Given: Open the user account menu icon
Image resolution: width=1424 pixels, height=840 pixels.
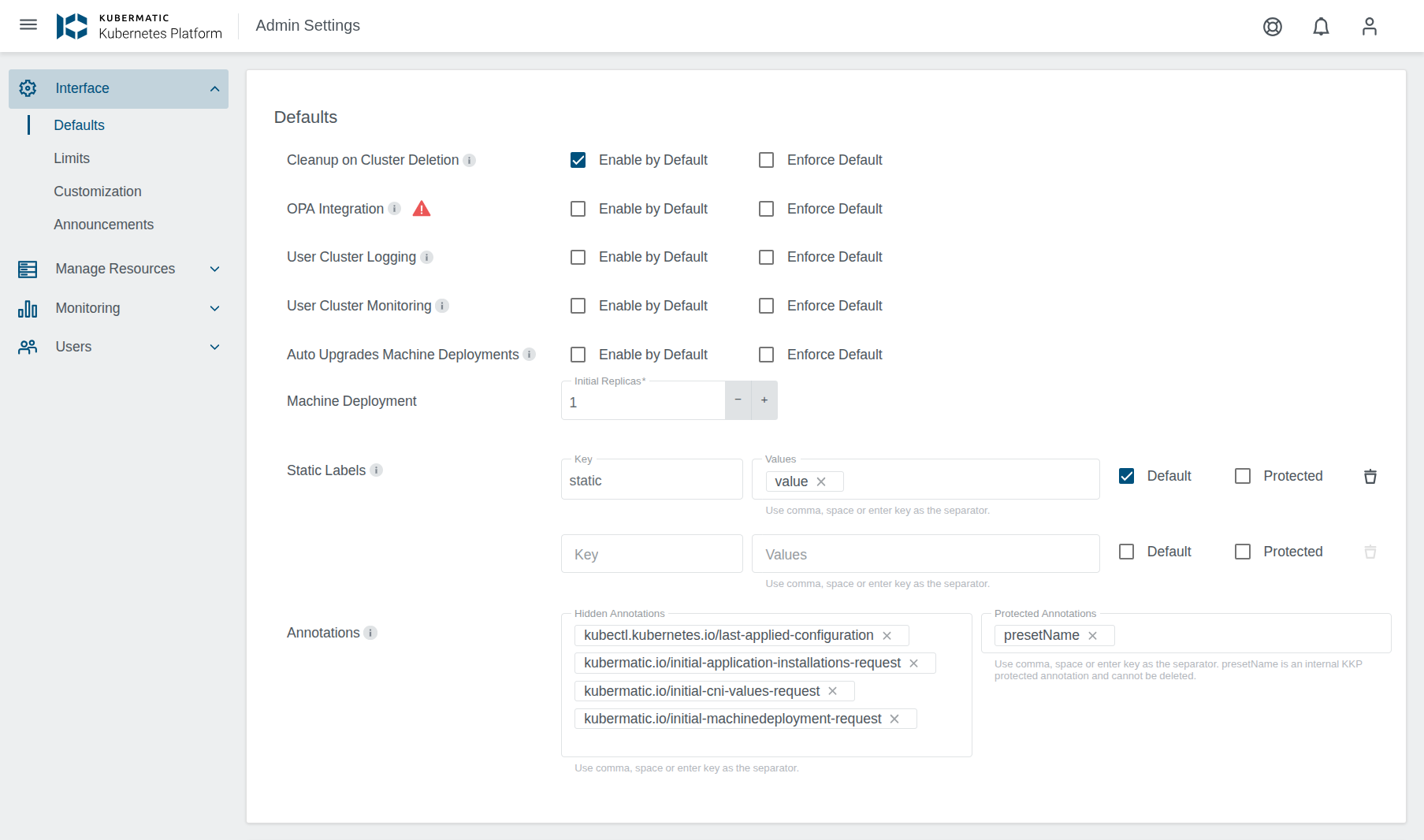Looking at the screenshot, I should [x=1369, y=26].
